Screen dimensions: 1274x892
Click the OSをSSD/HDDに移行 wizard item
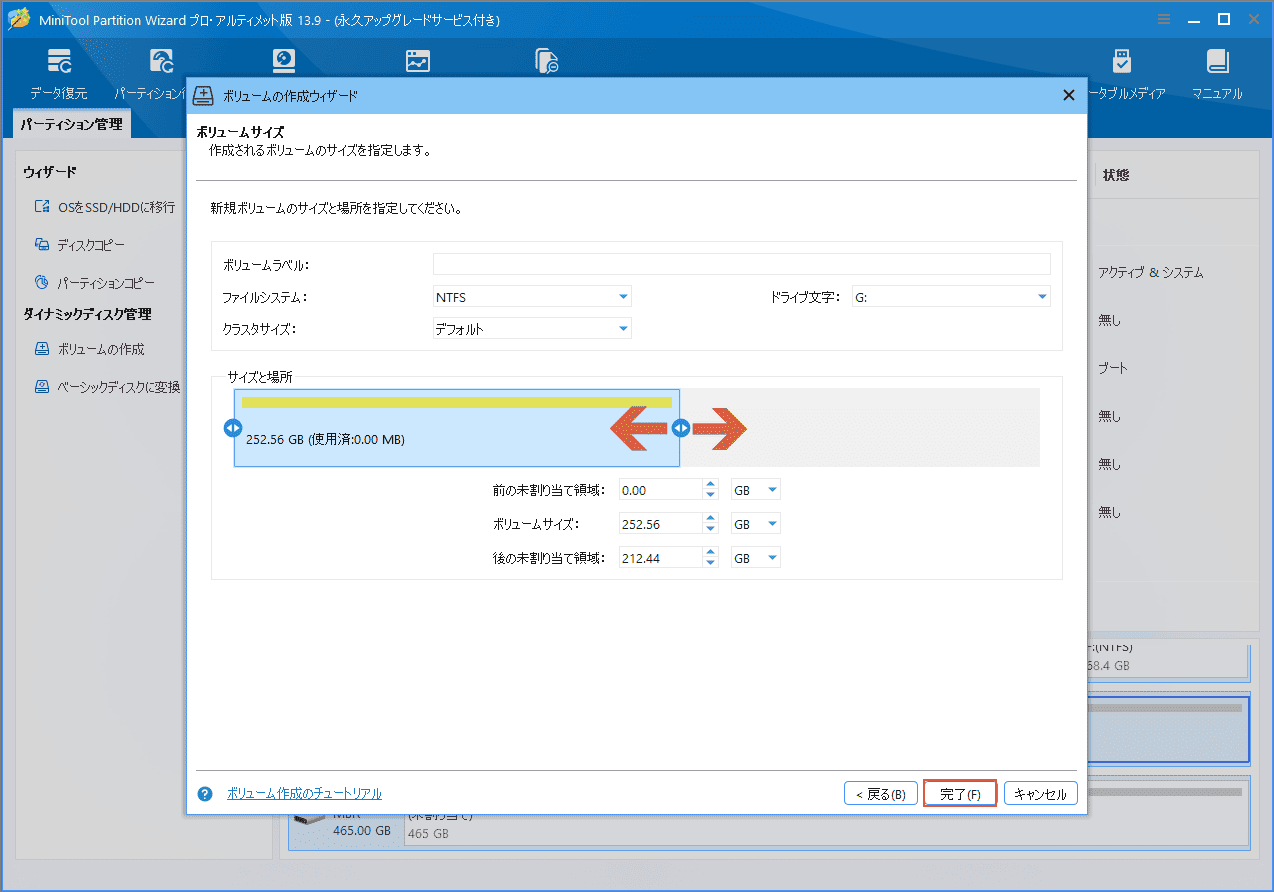click(x=105, y=207)
